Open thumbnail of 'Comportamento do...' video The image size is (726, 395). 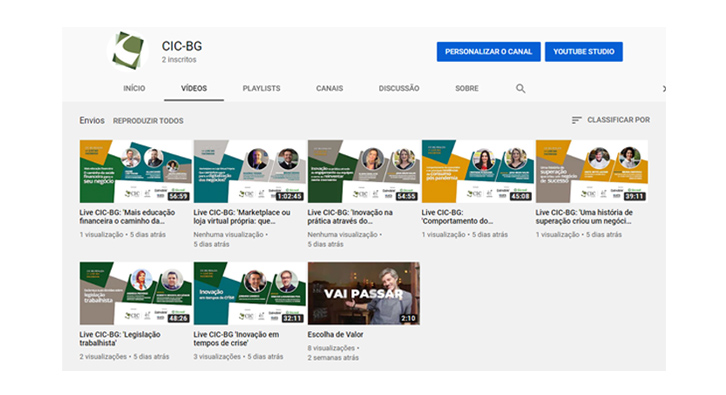click(x=477, y=171)
